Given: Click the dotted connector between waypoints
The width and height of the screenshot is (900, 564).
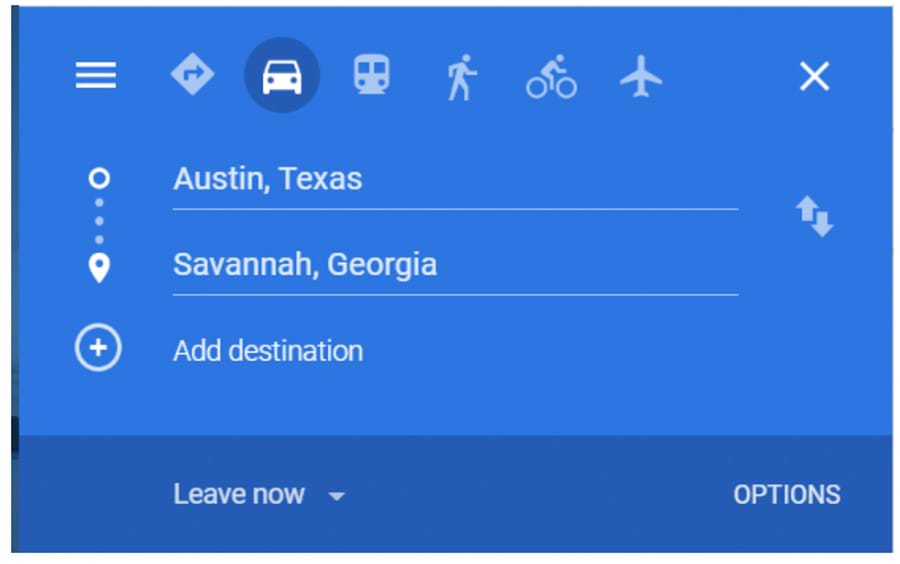Looking at the screenshot, I should [99, 224].
